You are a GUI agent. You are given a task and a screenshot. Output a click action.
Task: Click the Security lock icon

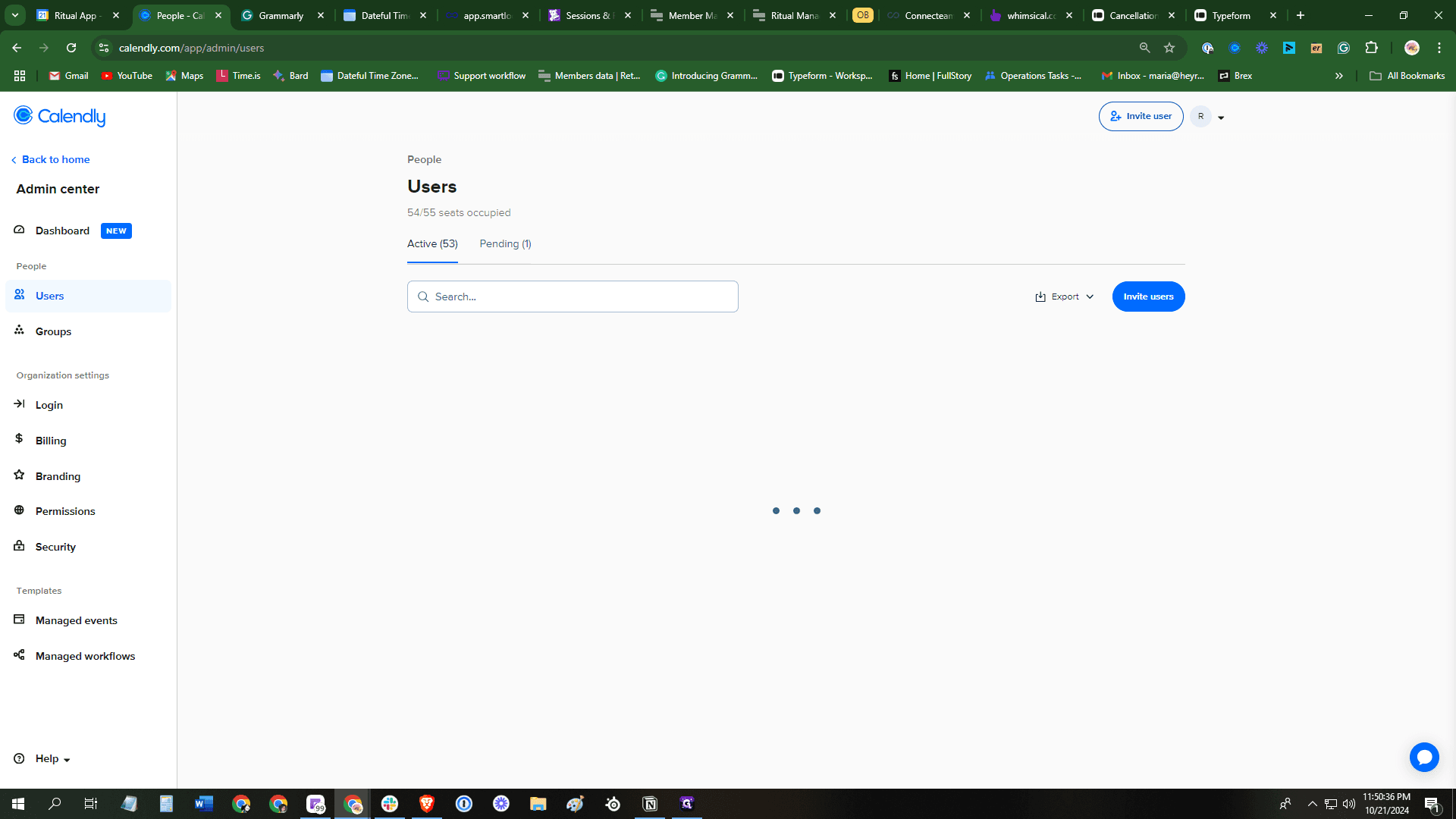point(19,546)
